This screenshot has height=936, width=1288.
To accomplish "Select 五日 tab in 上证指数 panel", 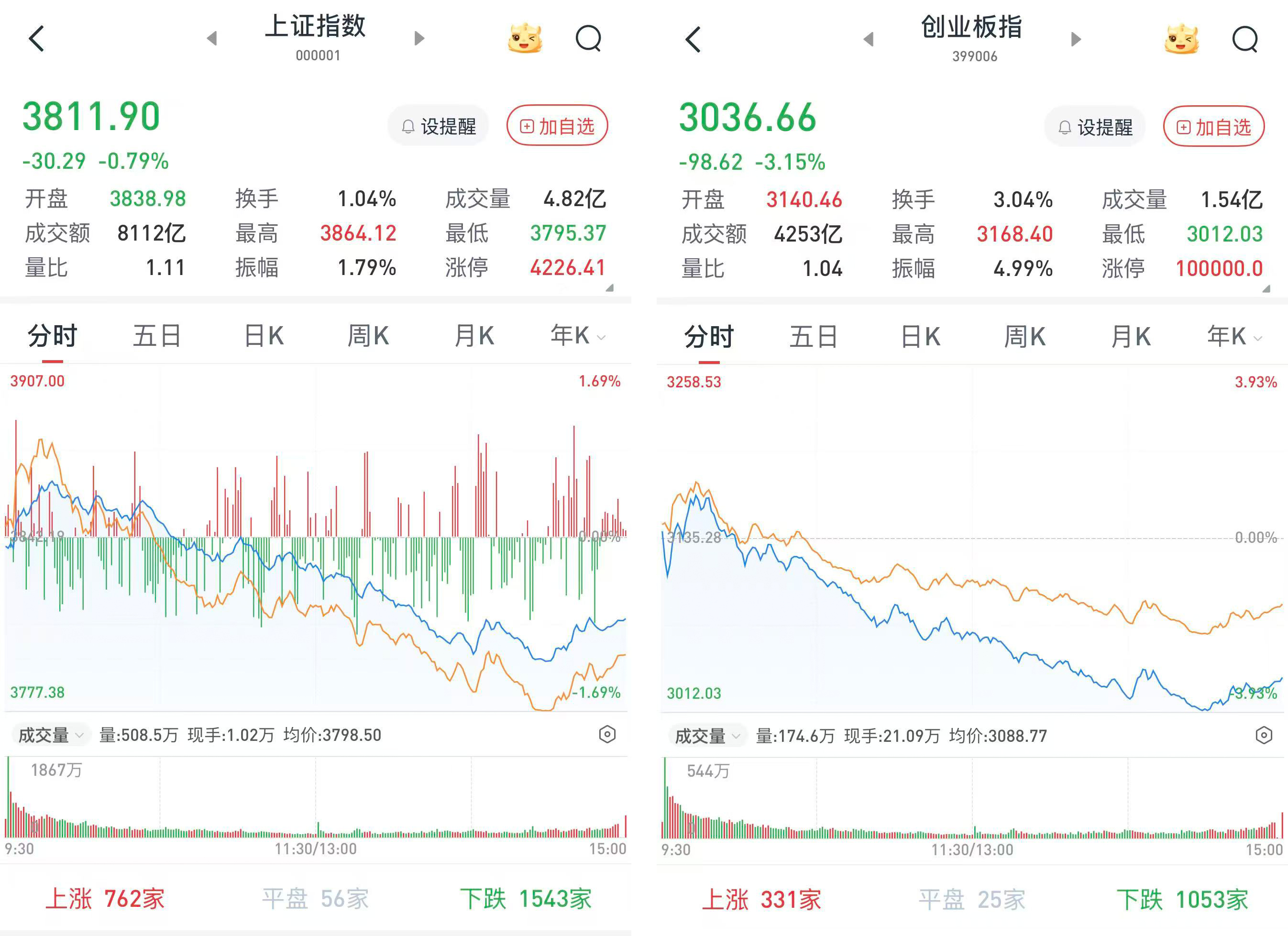I will (x=157, y=336).
